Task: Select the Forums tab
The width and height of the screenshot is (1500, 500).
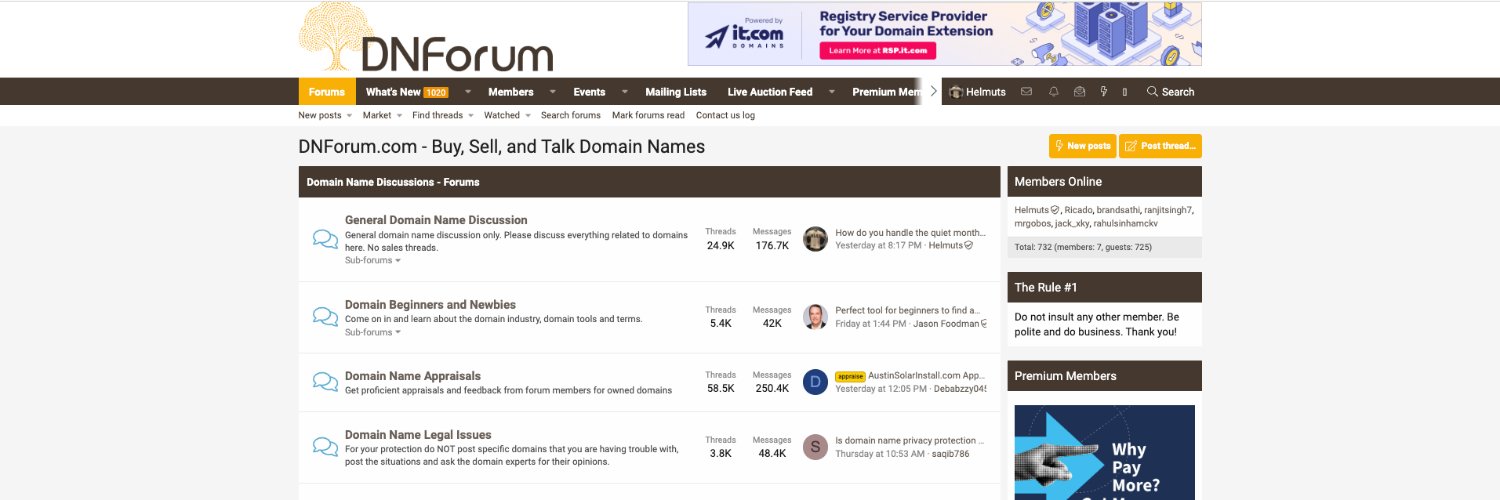Action: (327, 92)
